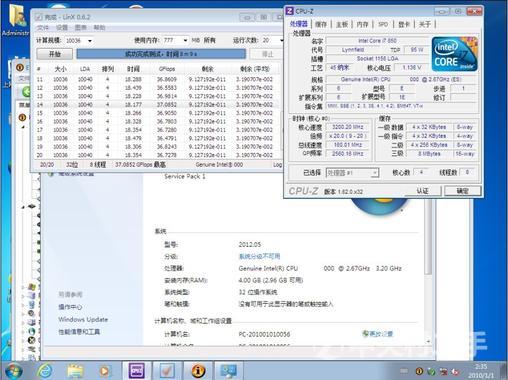Image resolution: width=508 pixels, height=380 pixels.
Task: Click the 时间 column header in LinX
Action: click(x=133, y=69)
